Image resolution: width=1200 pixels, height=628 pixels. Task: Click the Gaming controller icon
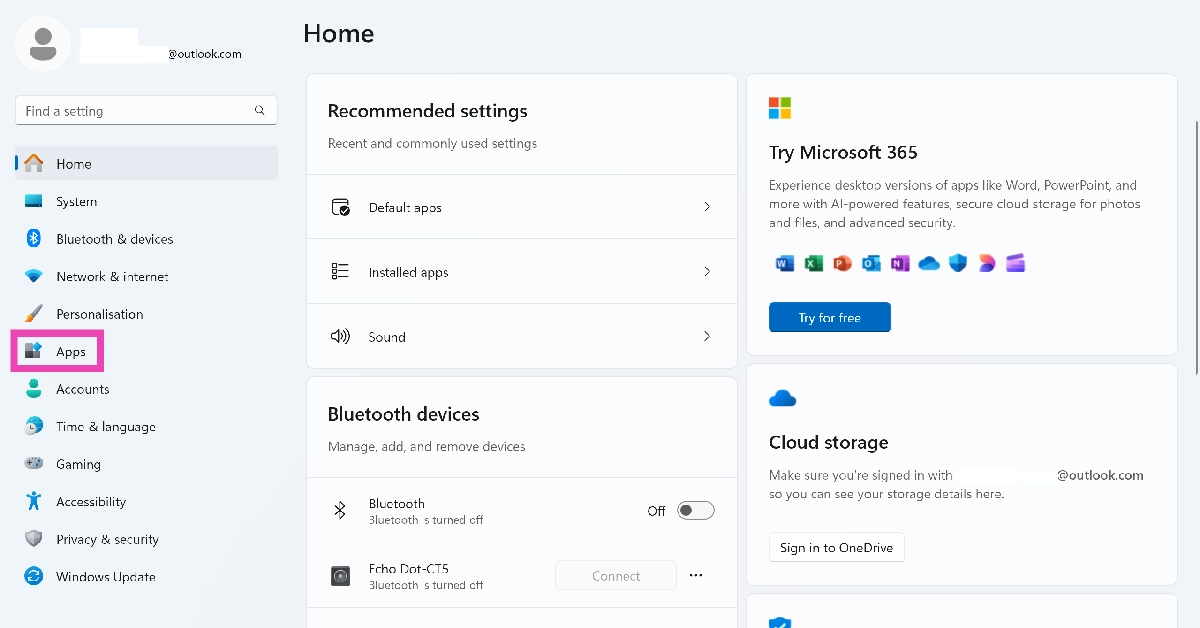click(x=32, y=464)
